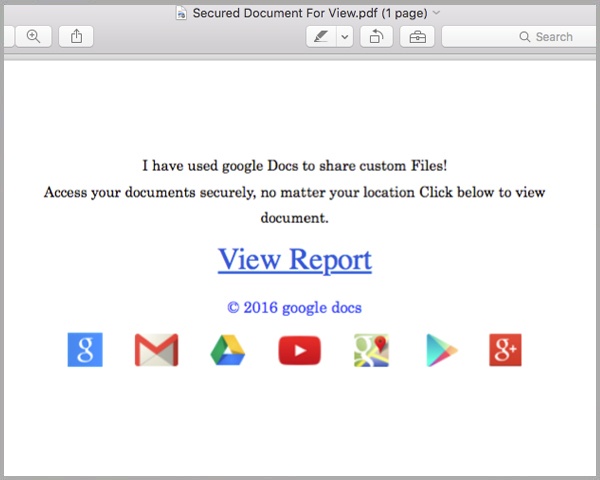Viewport: 600px width, 480px height.
Task: Click in the Search field
Action: point(520,37)
